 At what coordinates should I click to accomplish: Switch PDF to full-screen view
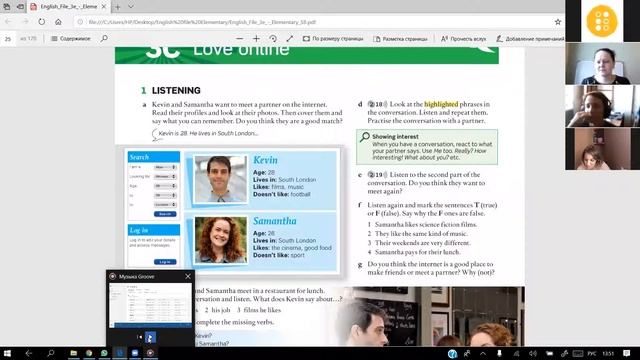coord(290,38)
